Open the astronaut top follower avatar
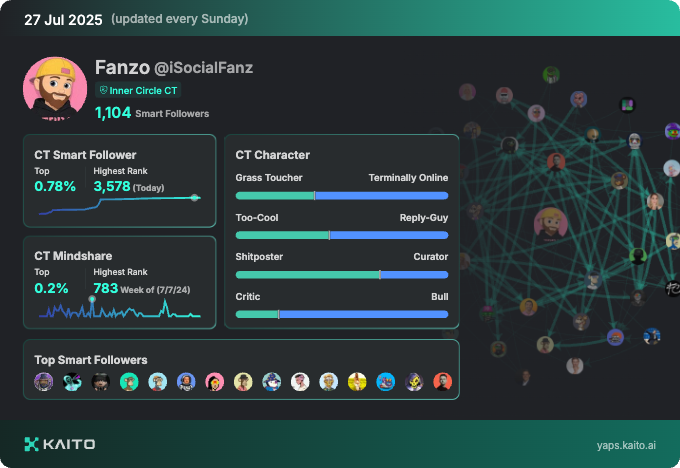 pos(186,382)
